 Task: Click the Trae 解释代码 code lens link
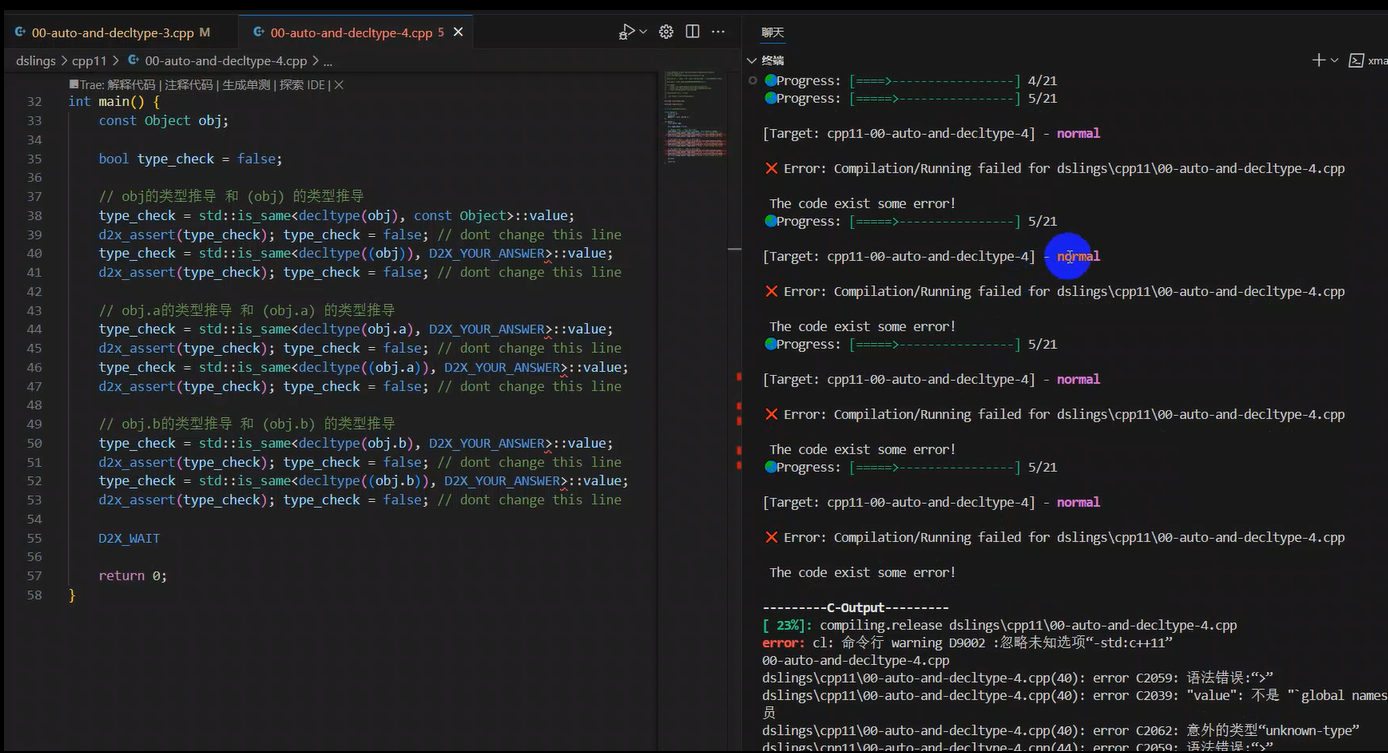pyautogui.click(x=114, y=85)
